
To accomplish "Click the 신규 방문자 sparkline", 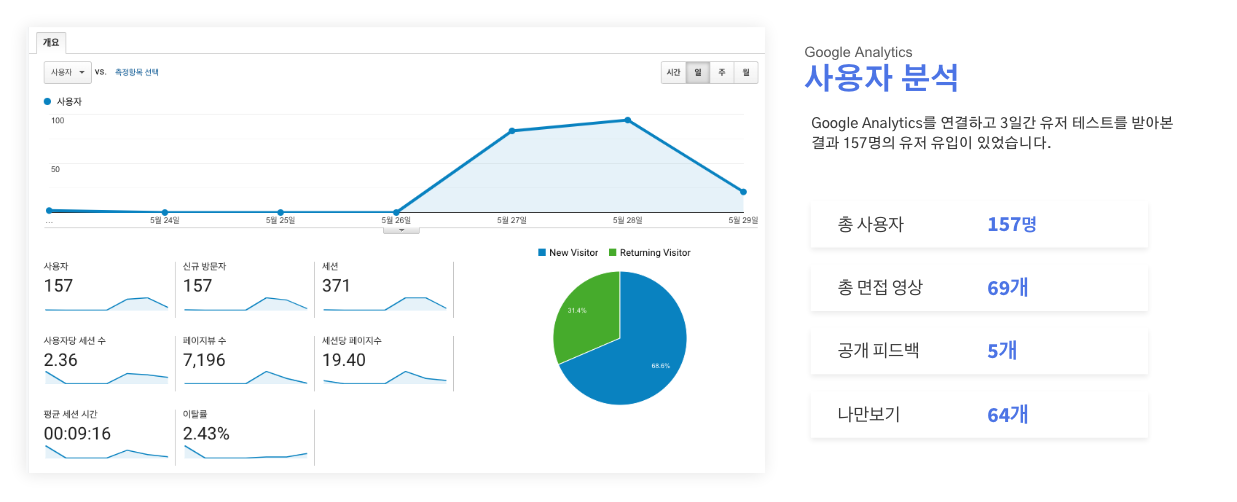I will [x=245, y=303].
